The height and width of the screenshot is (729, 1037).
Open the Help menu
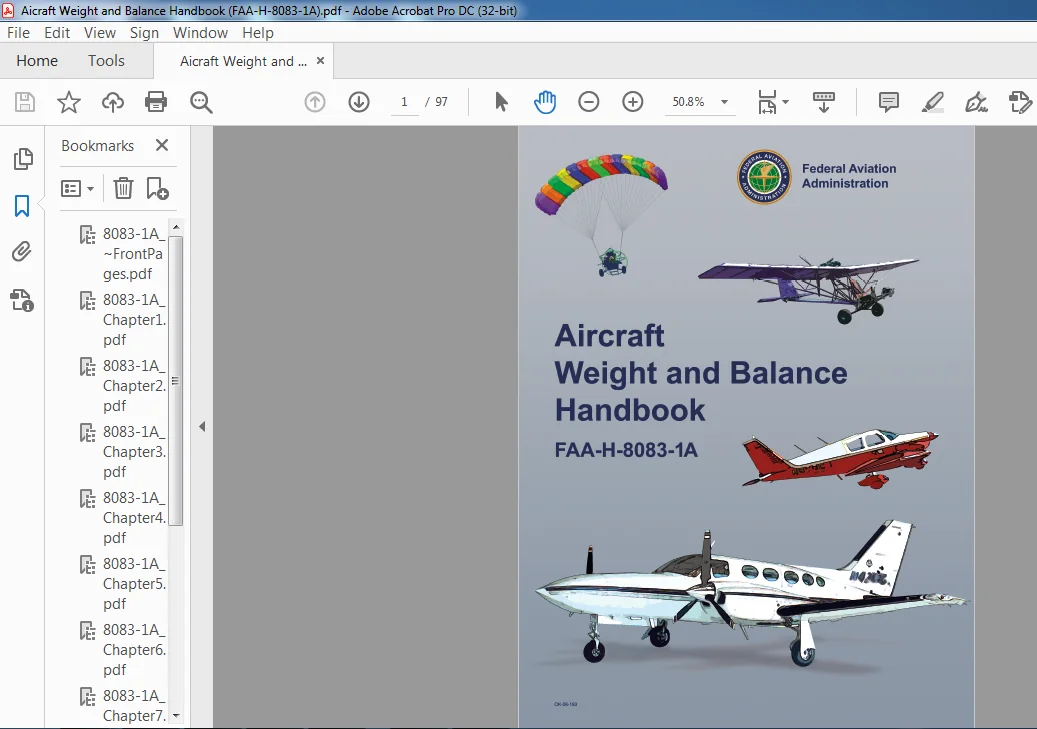point(258,32)
